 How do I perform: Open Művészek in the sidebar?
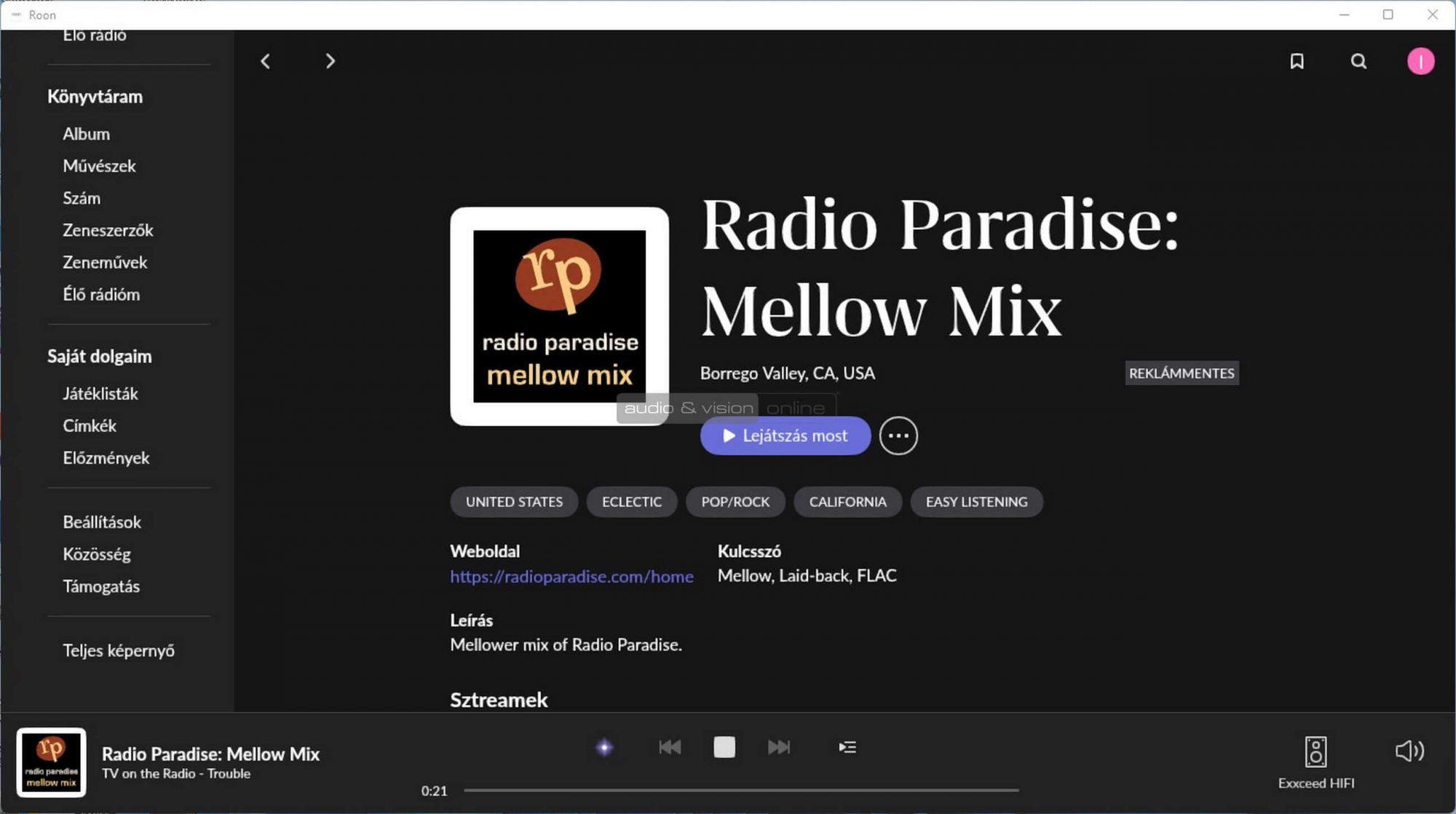(x=99, y=166)
